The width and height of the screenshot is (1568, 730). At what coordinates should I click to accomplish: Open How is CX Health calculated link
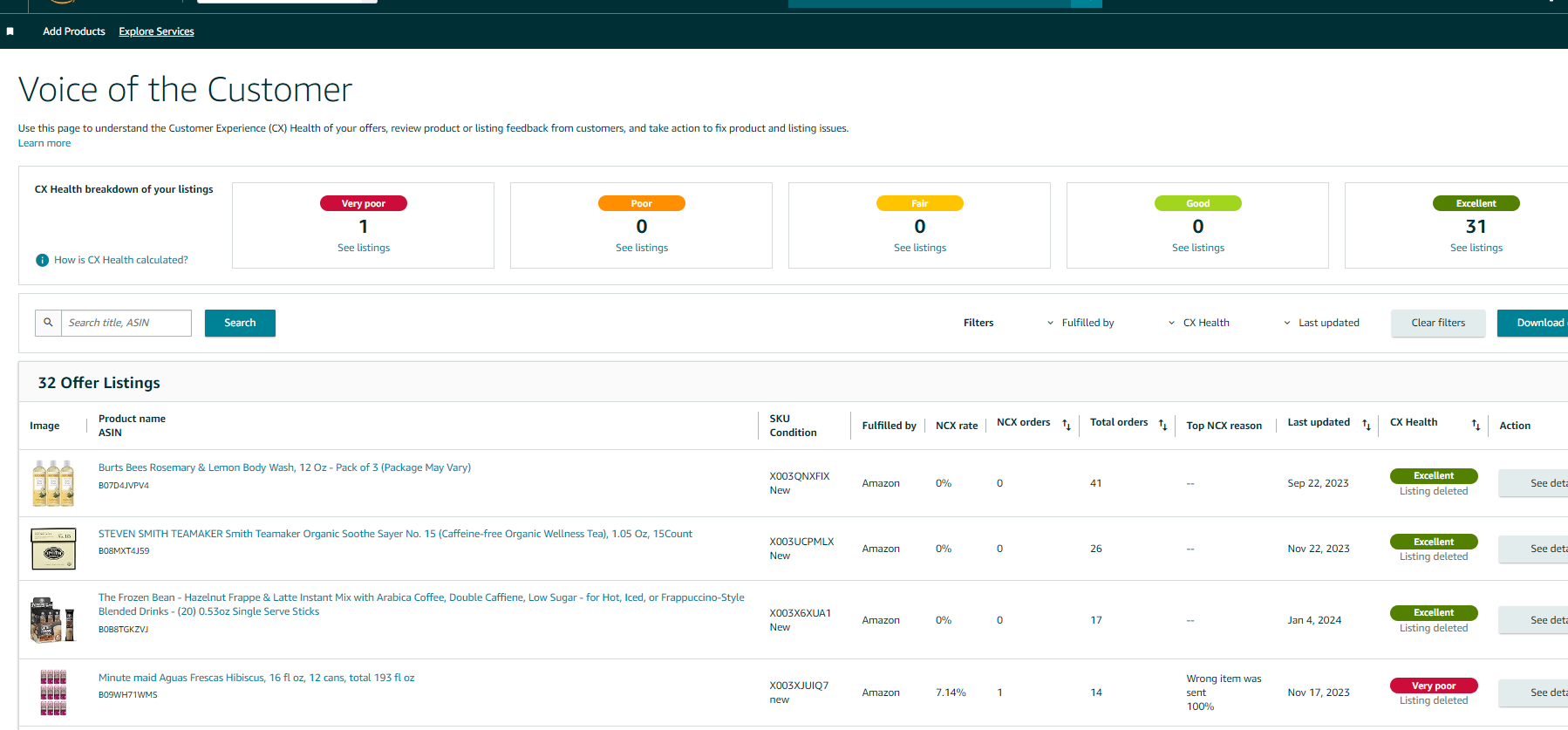121,260
